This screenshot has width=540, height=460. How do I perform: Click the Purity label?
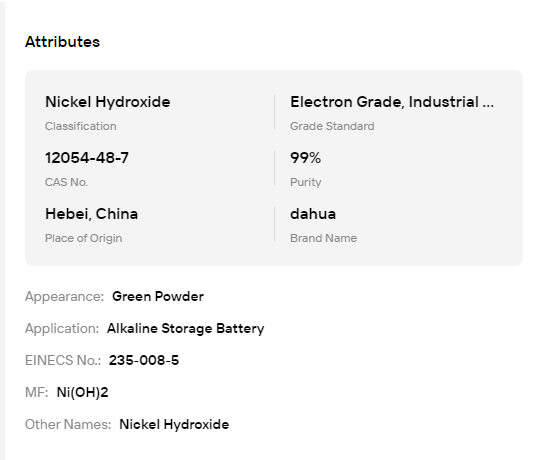tap(305, 182)
